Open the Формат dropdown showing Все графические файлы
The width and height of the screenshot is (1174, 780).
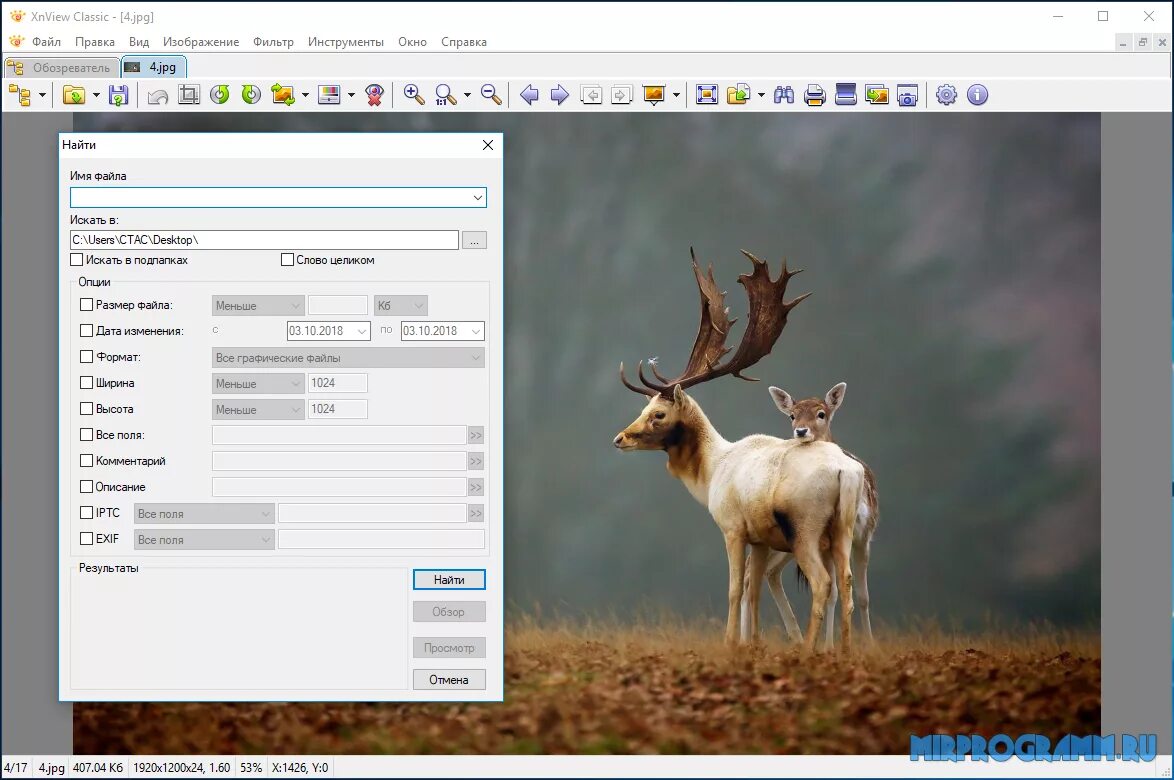[x=347, y=357]
